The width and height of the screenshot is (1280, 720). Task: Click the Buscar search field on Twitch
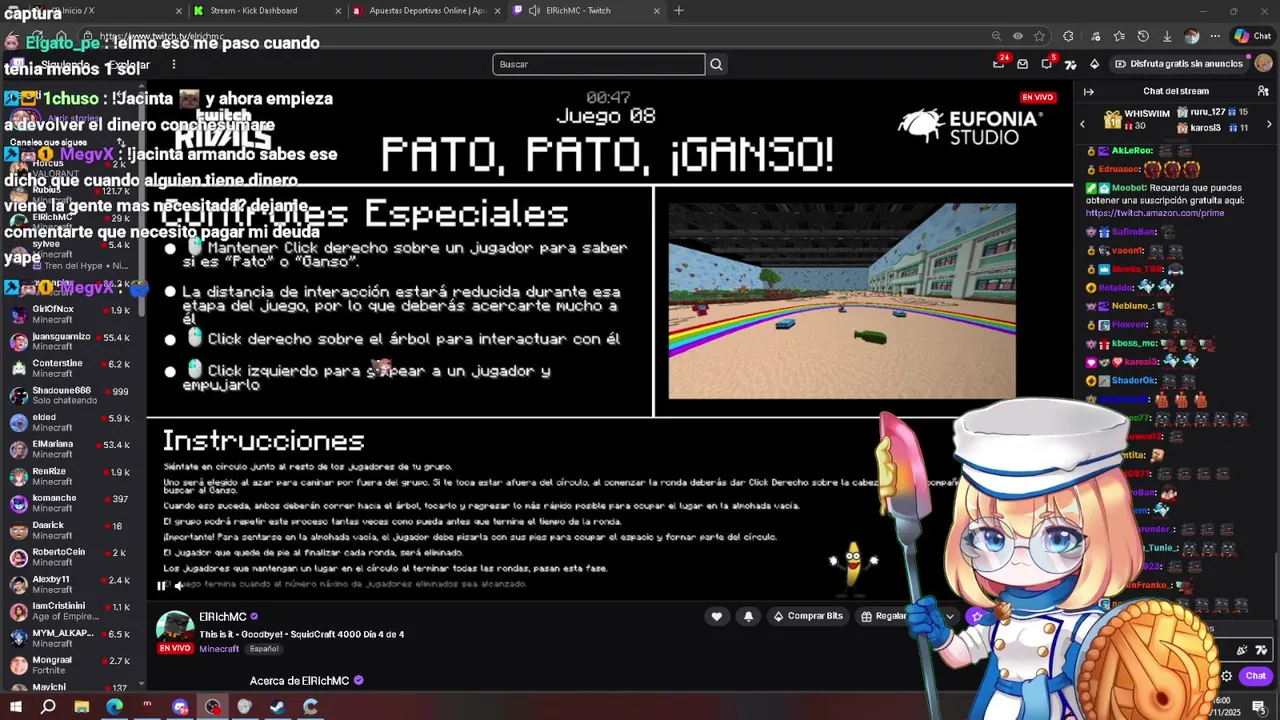(x=598, y=64)
